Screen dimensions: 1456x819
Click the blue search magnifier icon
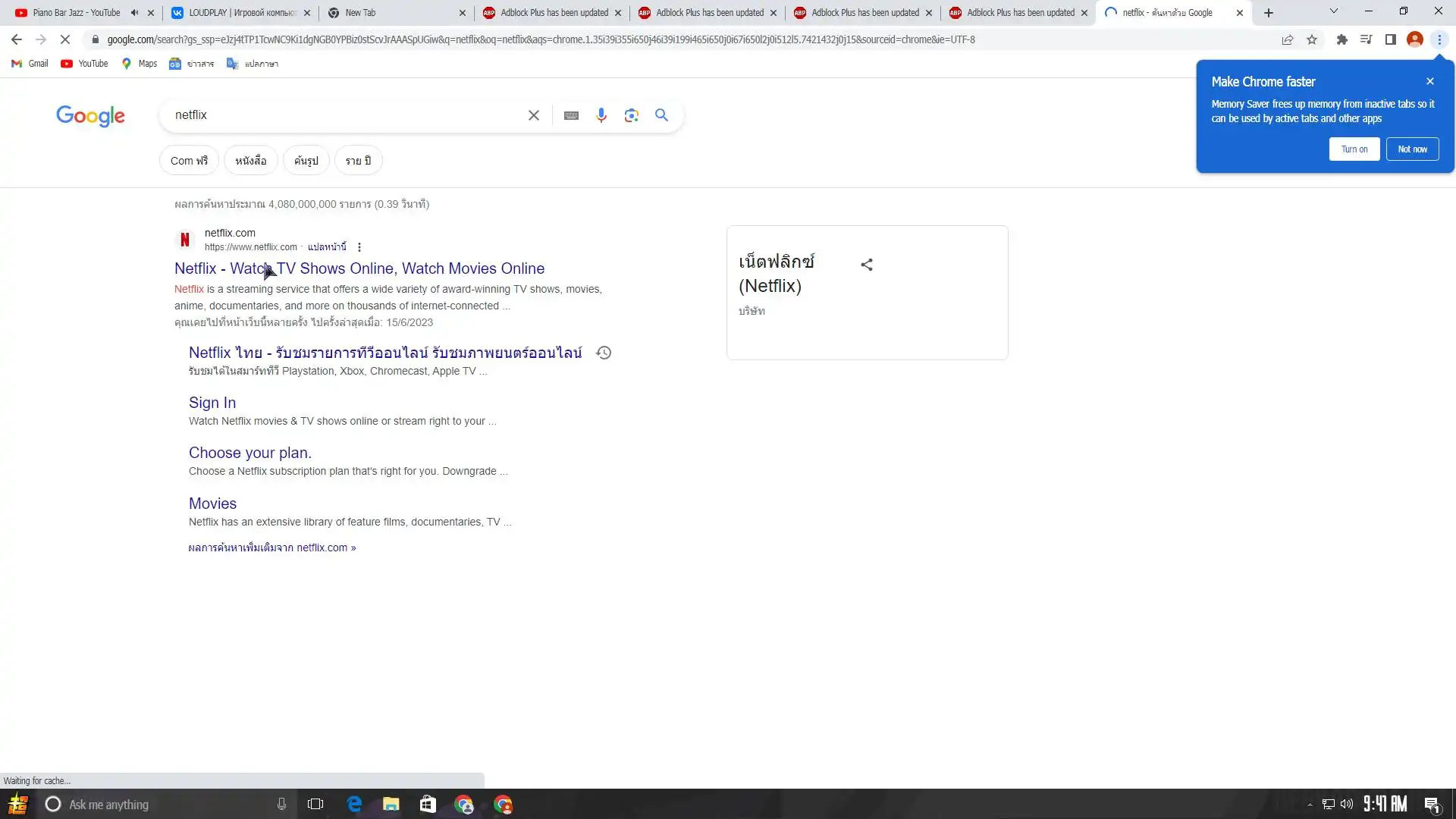pos(661,115)
